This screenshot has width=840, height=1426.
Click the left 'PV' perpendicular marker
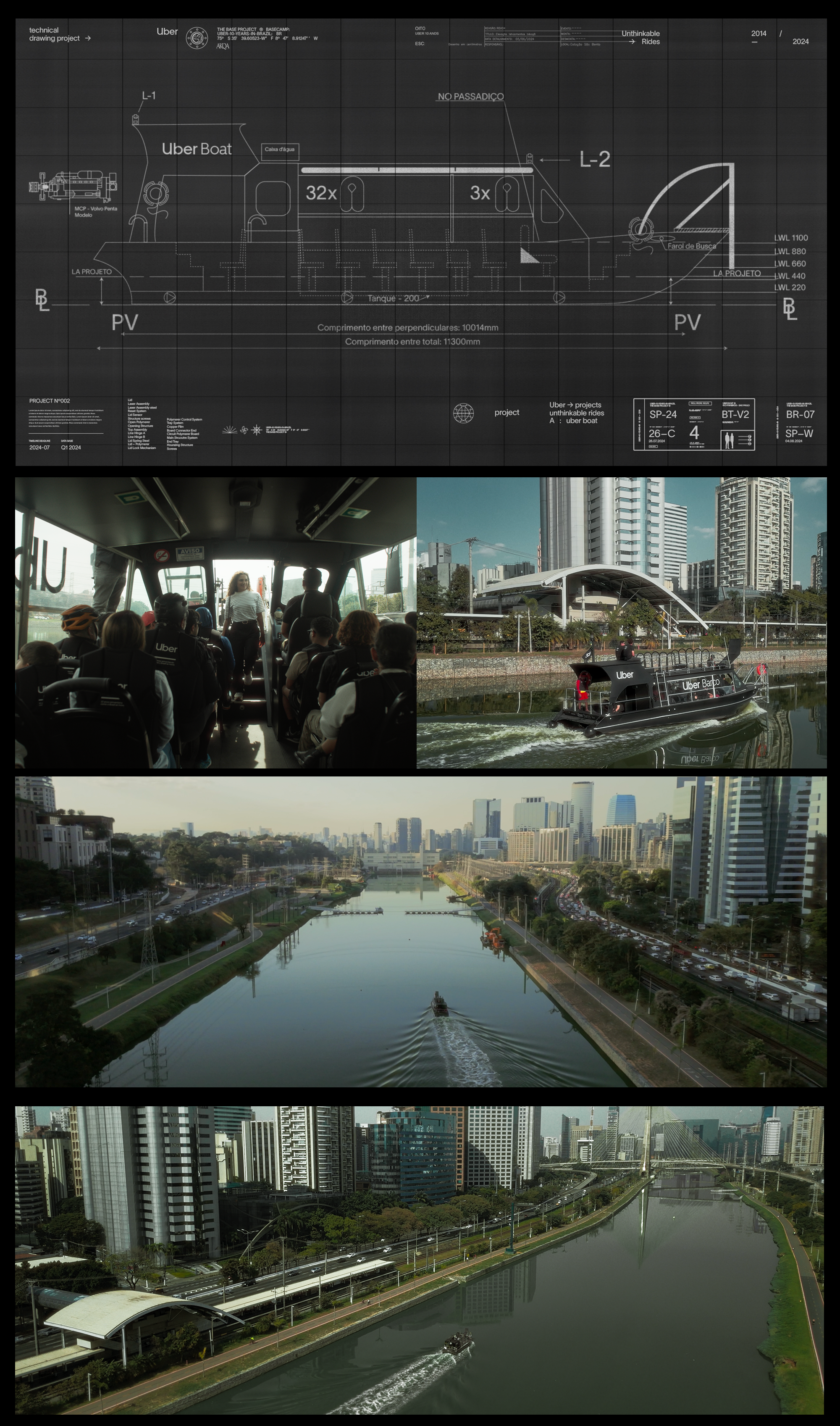[124, 323]
